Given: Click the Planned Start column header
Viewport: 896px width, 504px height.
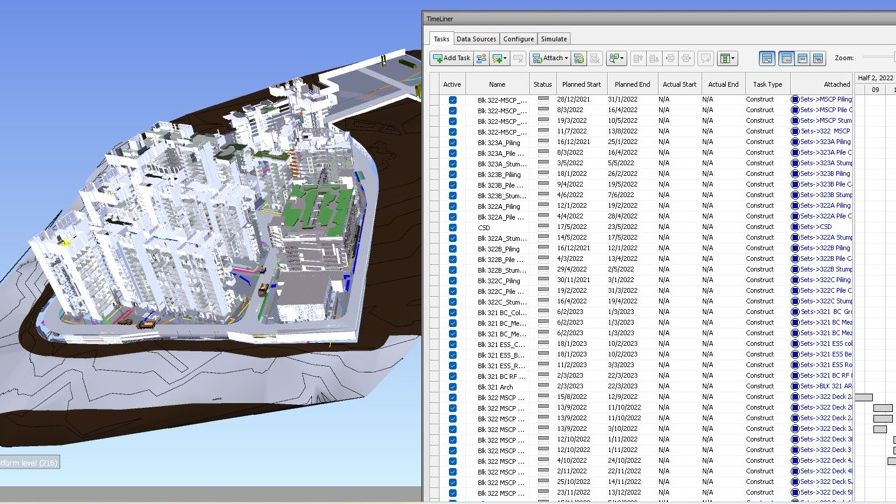Looking at the screenshot, I should coord(581,84).
